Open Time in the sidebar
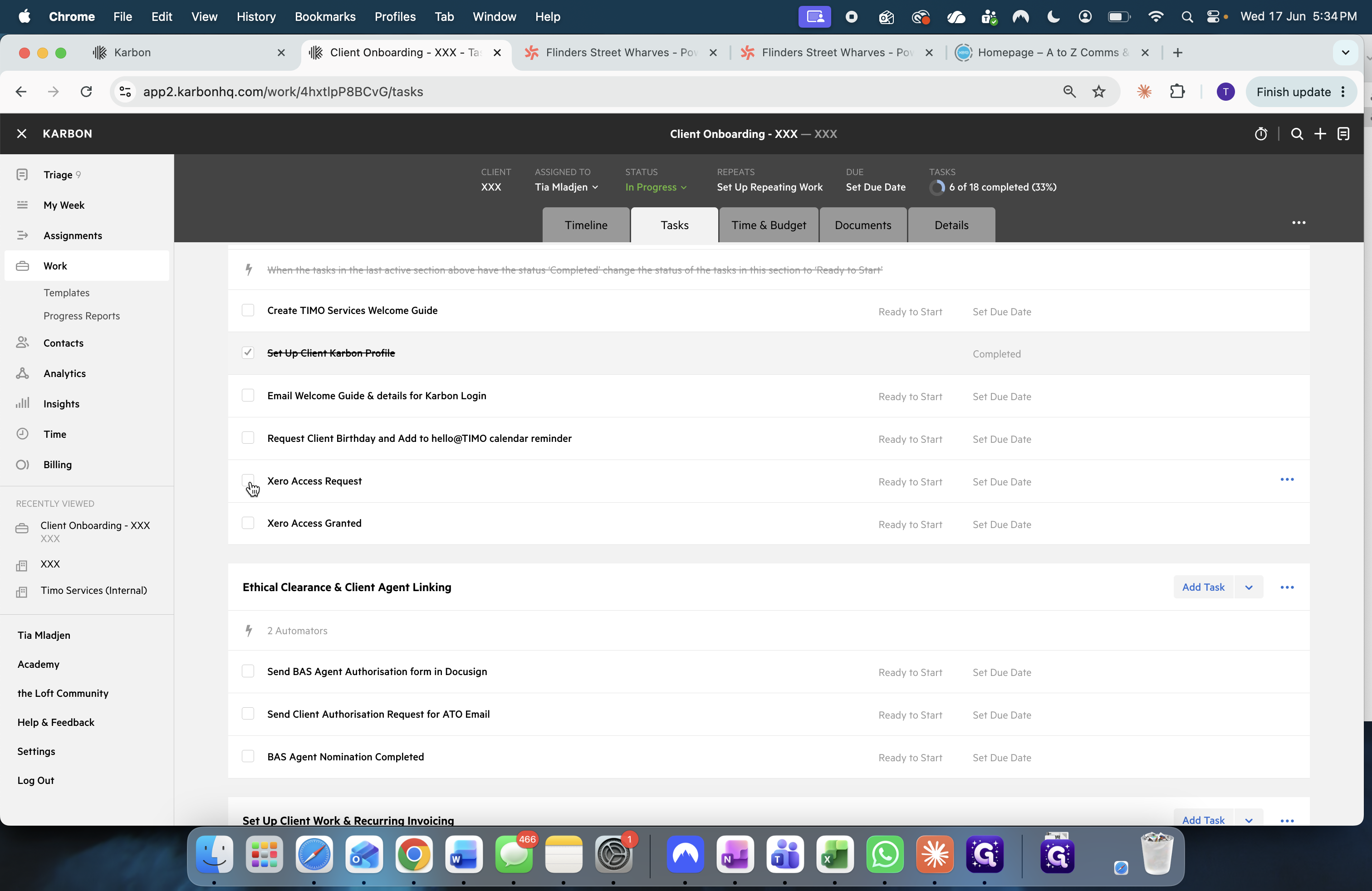The image size is (1372, 891). coord(87,434)
